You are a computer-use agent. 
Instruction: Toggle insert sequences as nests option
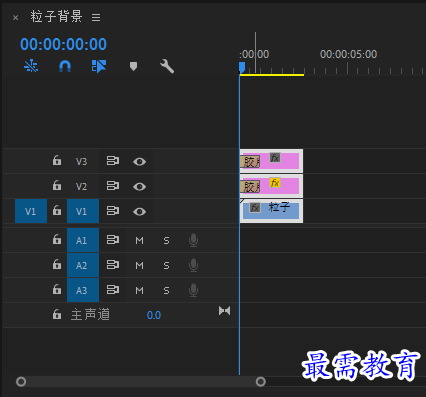pos(31,66)
